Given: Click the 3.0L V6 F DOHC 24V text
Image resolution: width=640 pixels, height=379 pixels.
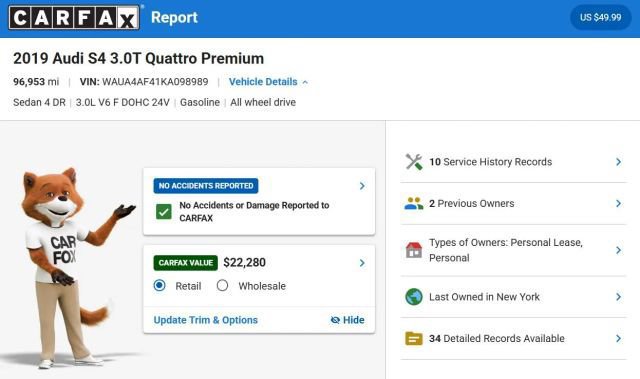Looking at the screenshot, I should pos(122,102).
